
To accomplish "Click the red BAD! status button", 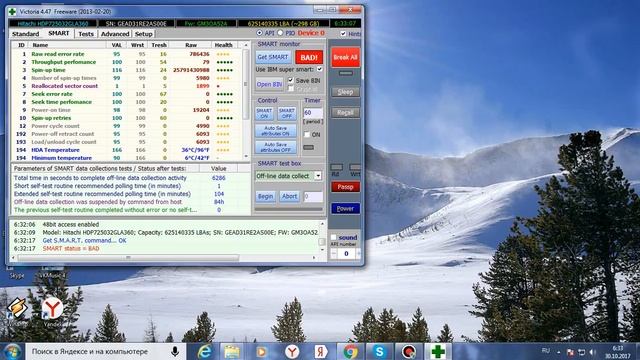I will (x=309, y=57).
